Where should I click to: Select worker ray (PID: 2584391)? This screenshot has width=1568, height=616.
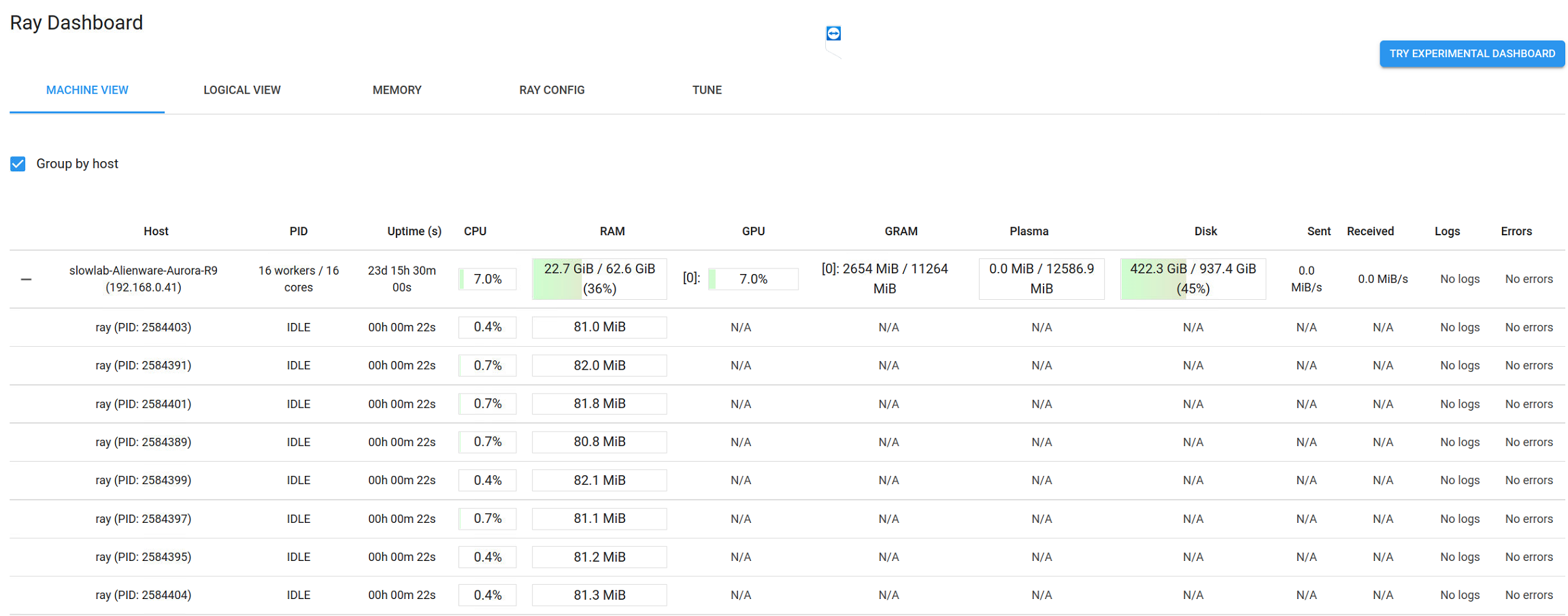(144, 366)
